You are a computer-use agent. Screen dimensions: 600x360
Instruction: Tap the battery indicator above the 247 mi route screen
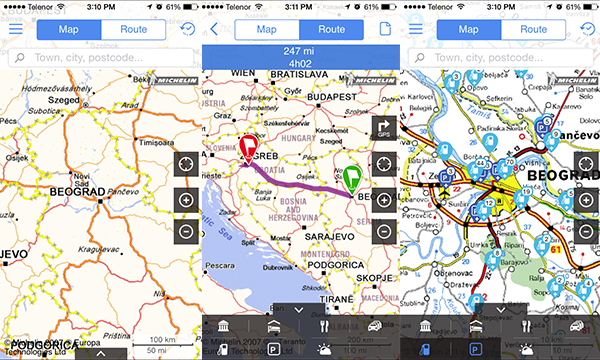click(x=389, y=7)
